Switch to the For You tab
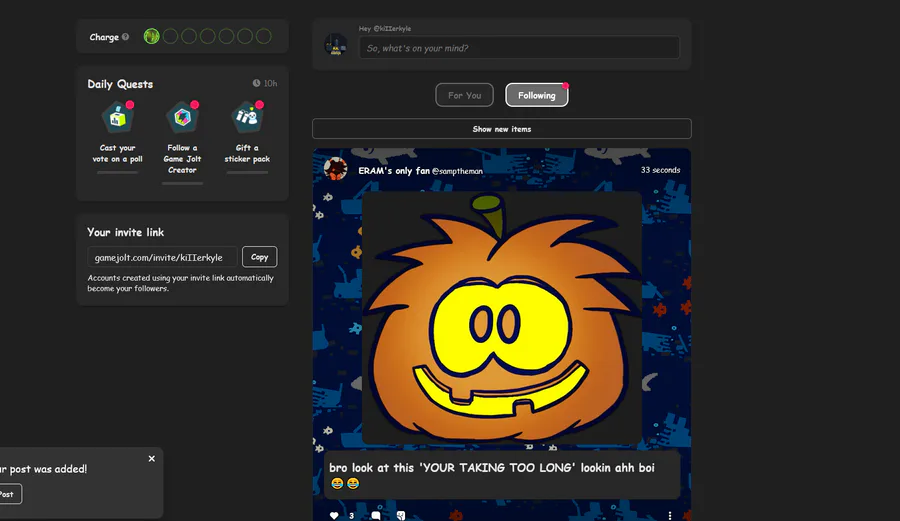 pos(464,95)
